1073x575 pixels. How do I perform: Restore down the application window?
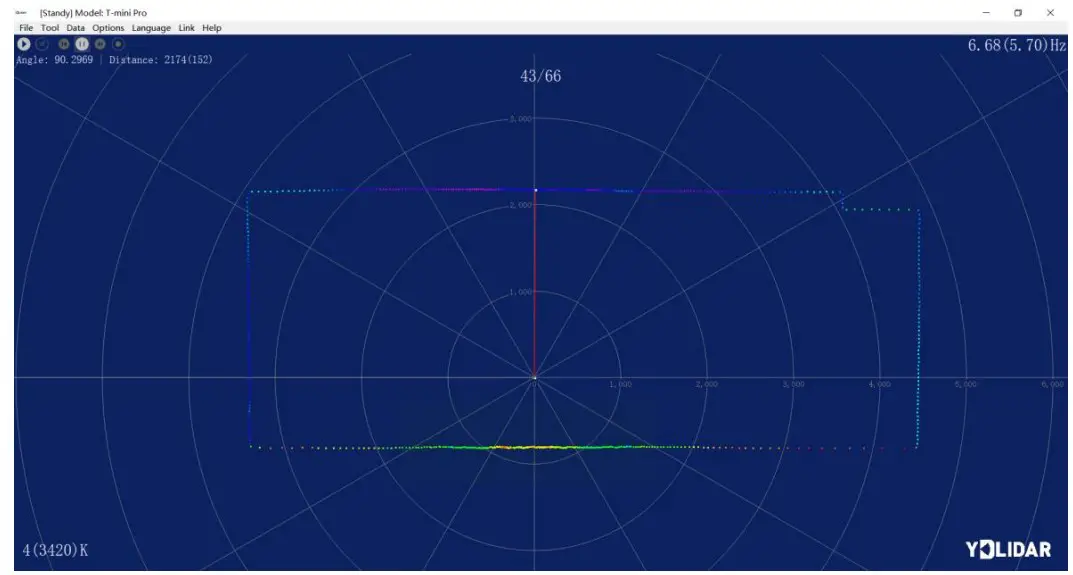coord(1018,12)
